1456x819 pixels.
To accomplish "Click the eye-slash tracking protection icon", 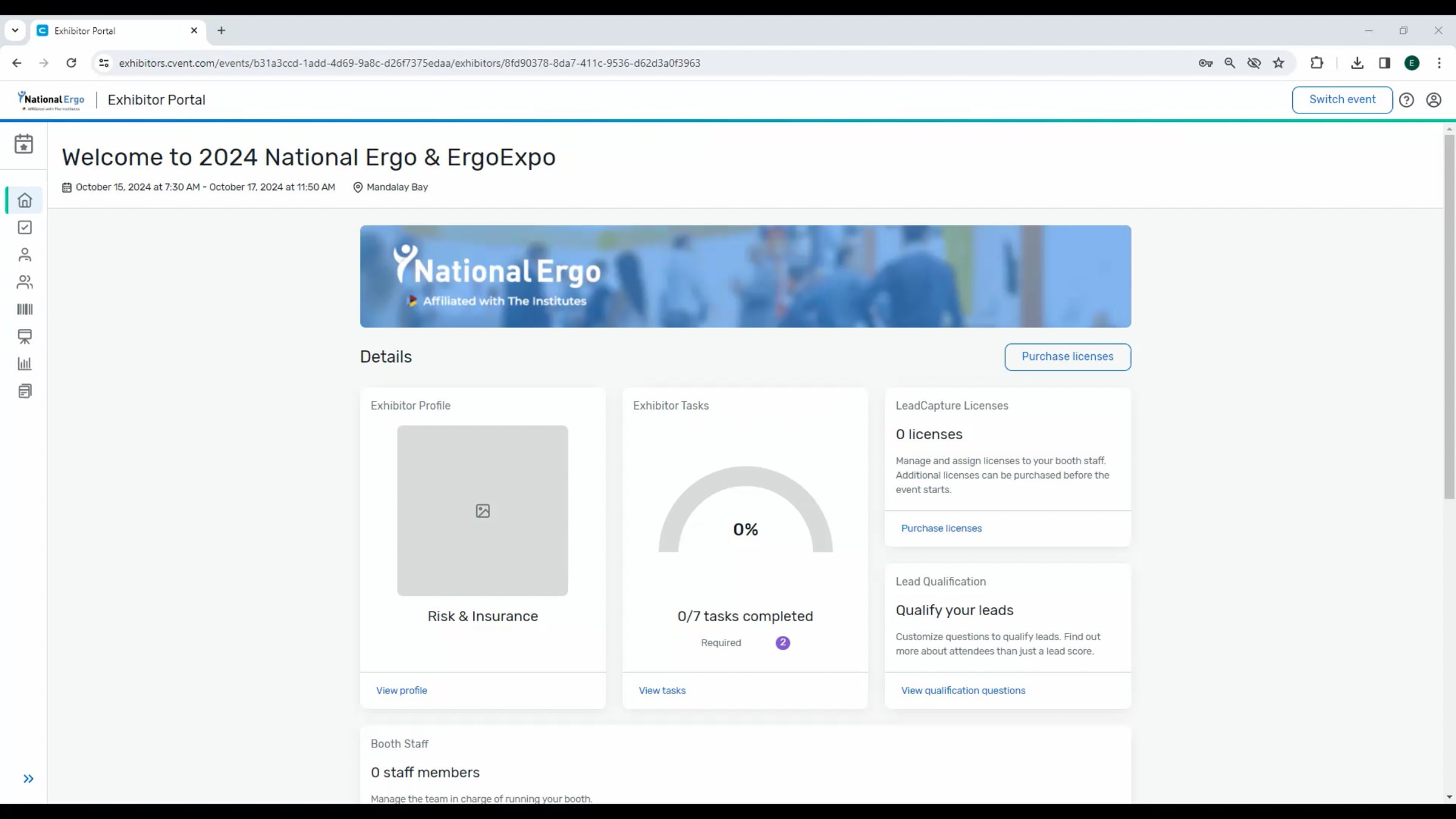I will click(x=1254, y=63).
